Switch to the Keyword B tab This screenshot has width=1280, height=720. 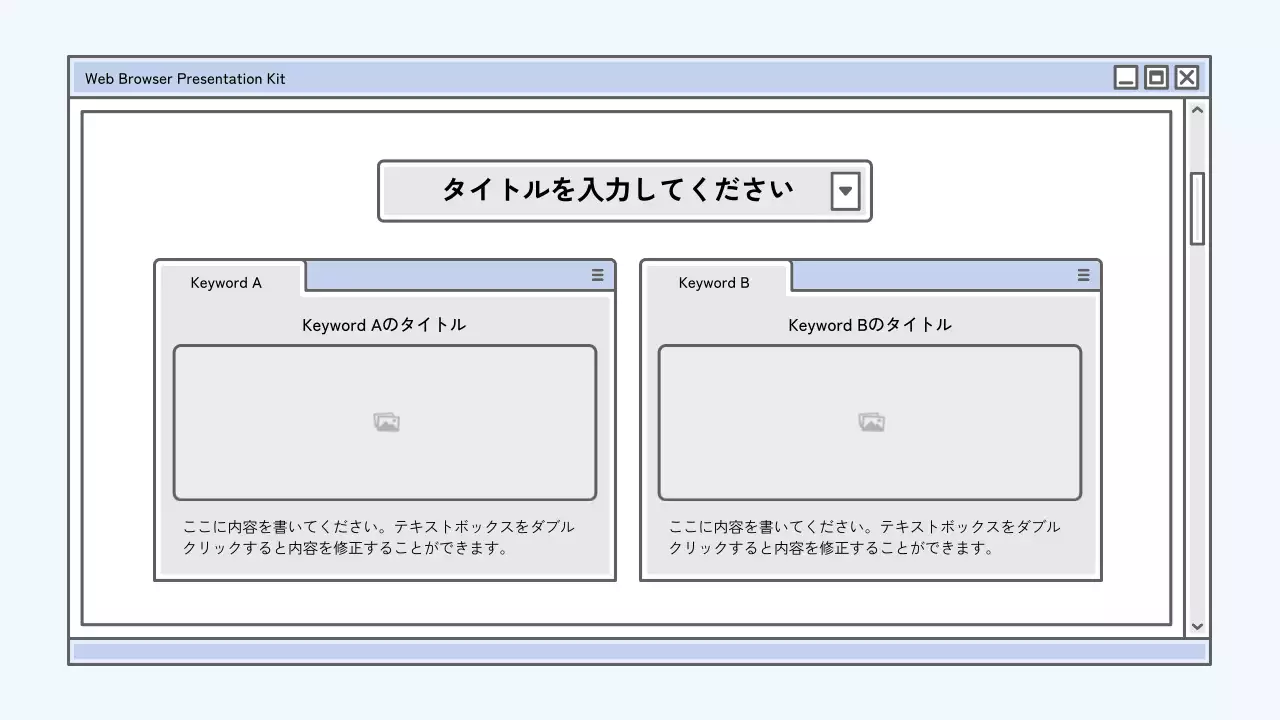714,282
